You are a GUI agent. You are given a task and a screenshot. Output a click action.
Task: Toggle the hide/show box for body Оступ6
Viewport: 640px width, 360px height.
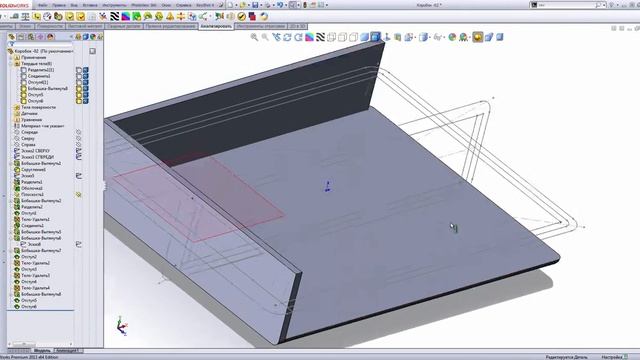tap(79, 101)
